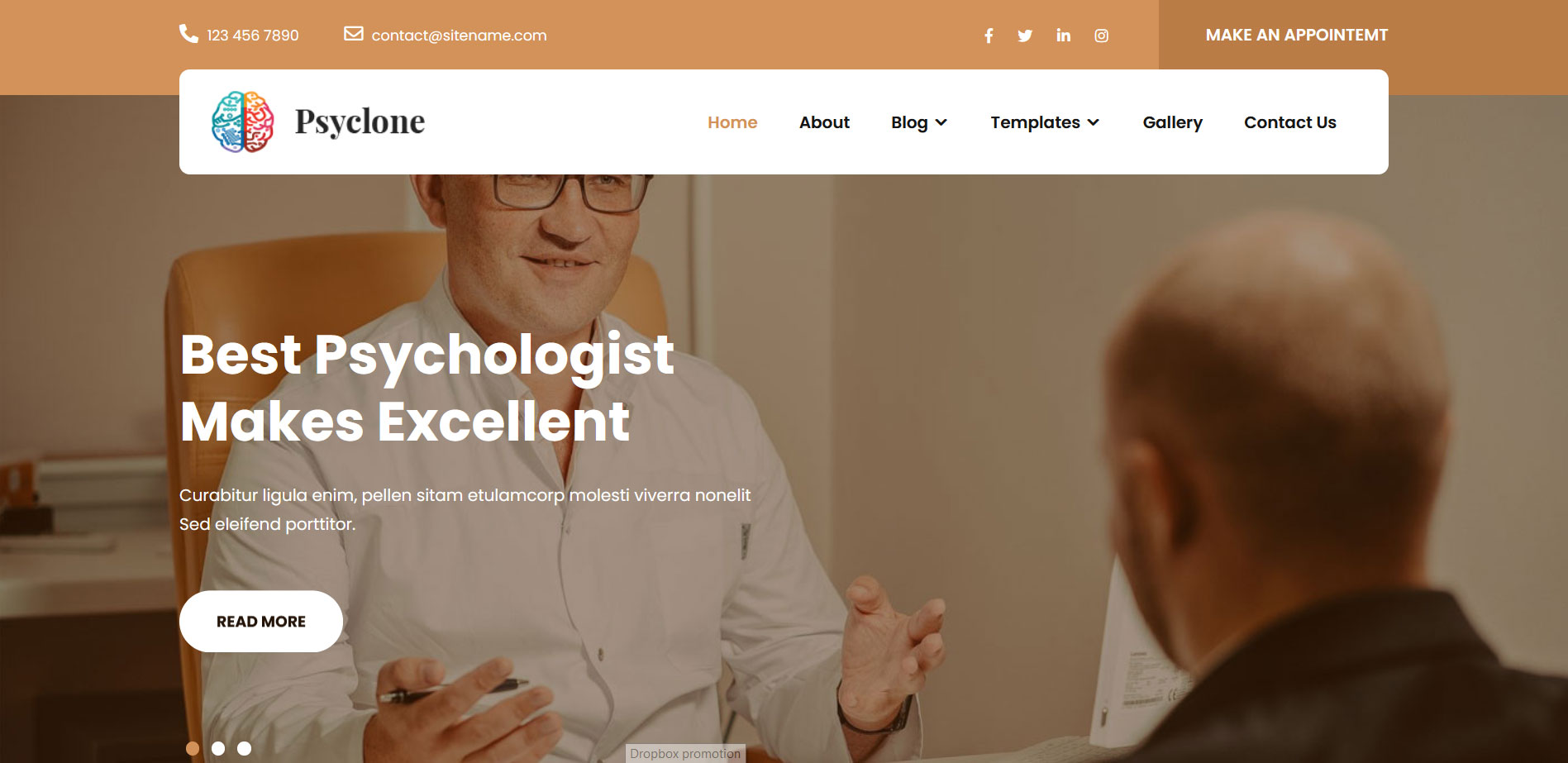Click the Psyclone brain logo
This screenshot has width=1568, height=763.
pos(243,122)
